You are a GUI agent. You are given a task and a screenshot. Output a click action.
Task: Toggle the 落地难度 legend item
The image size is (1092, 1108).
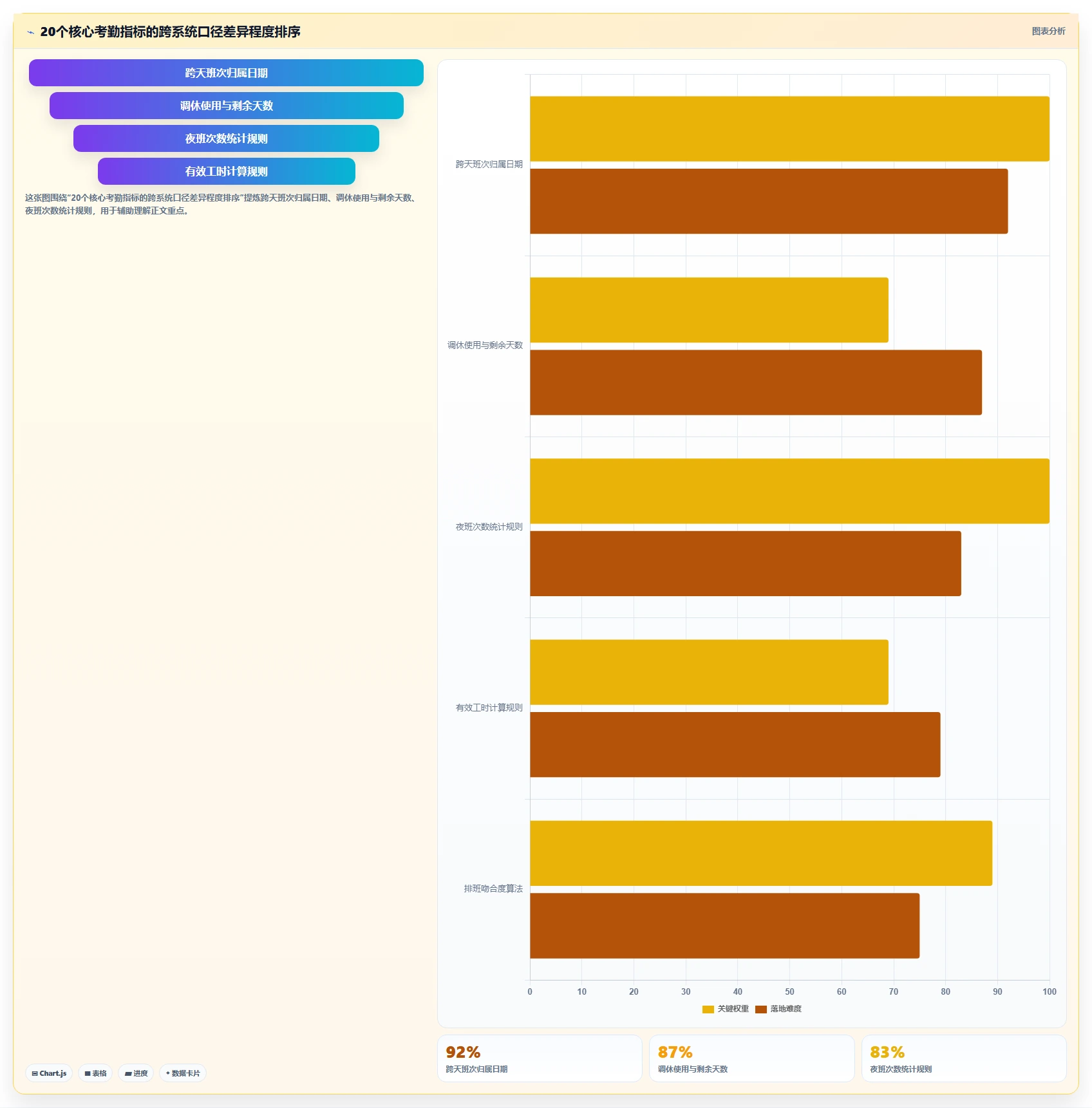click(778, 1009)
